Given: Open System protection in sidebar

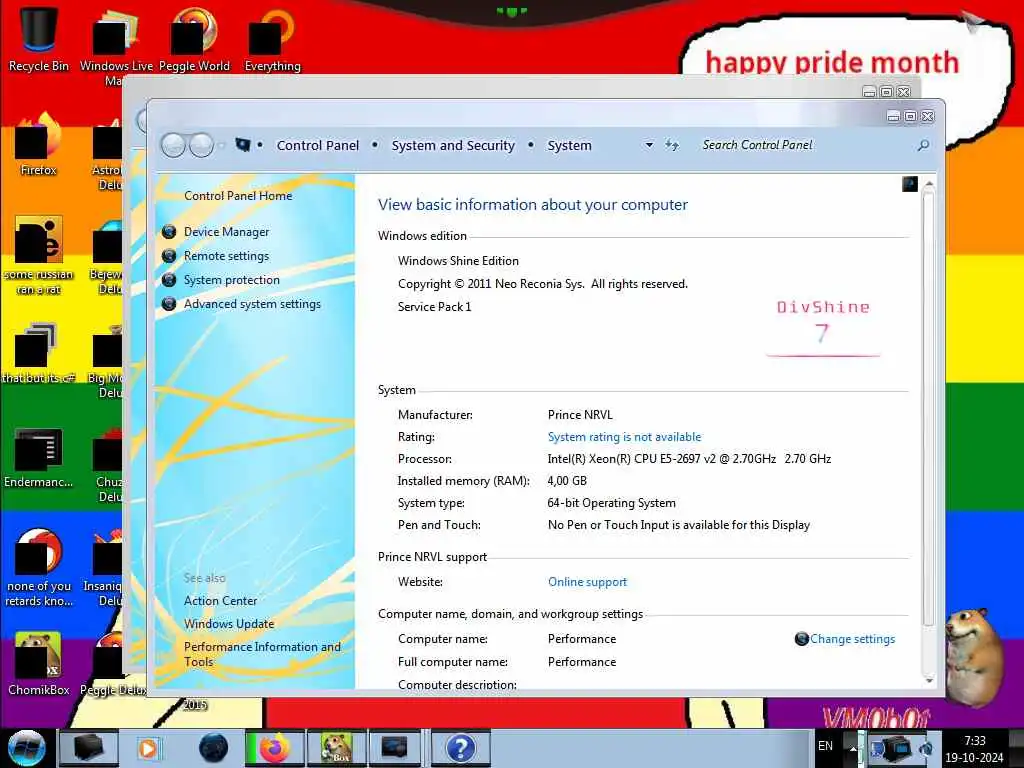Looking at the screenshot, I should point(231,280).
